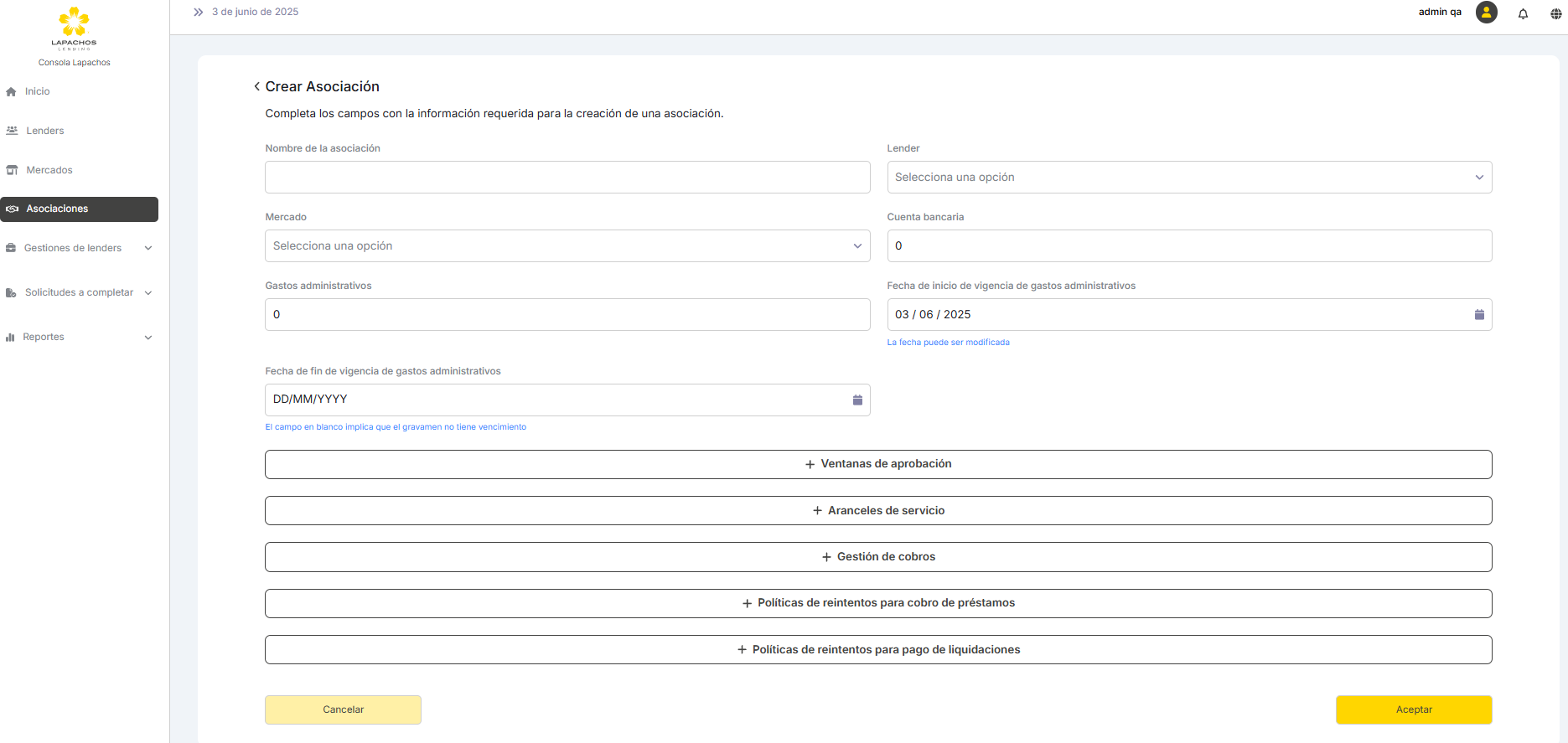Go to Inicio in sidebar
Screen dimensions: 1568x743
37,91
